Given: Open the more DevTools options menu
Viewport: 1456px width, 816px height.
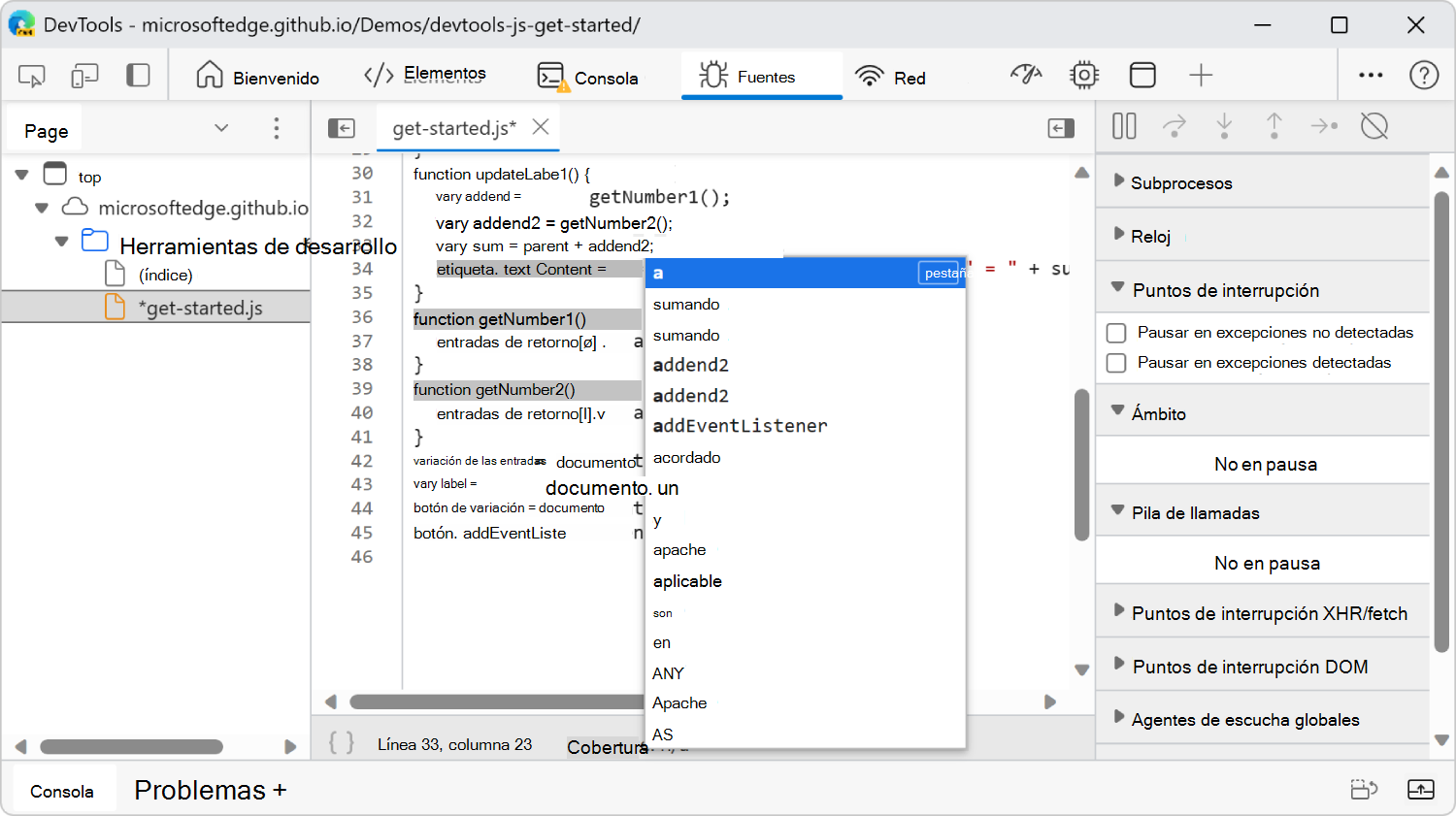Looking at the screenshot, I should tap(1371, 74).
